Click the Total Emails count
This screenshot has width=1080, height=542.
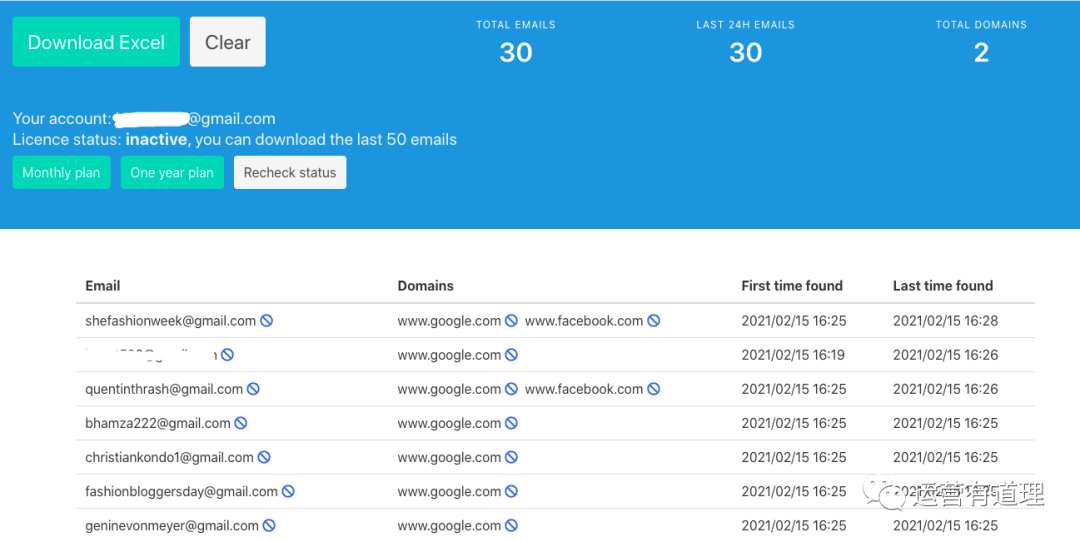tap(515, 53)
